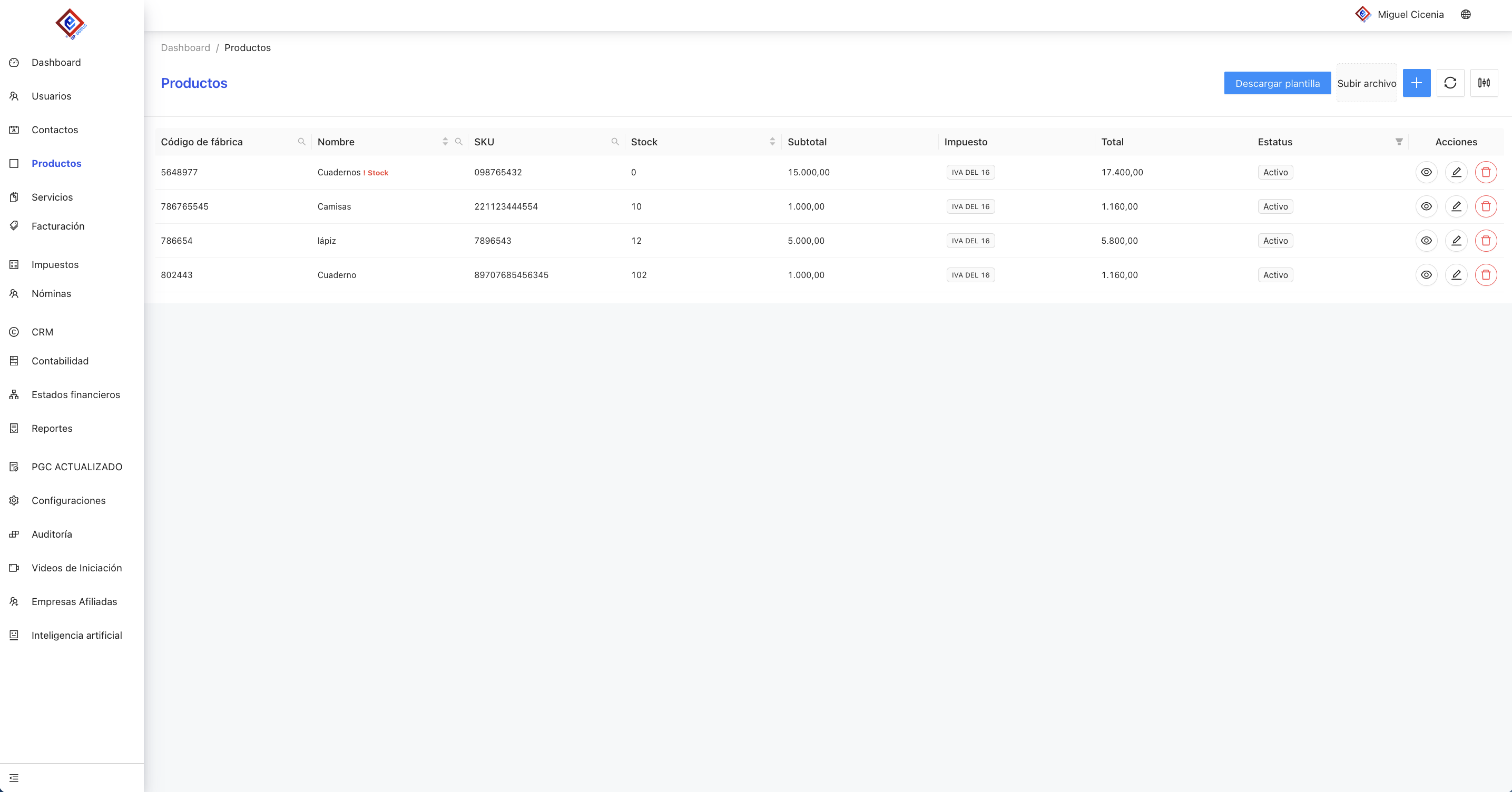Go to Contabilidad menu item
This screenshot has width=1512, height=792.
coord(60,361)
